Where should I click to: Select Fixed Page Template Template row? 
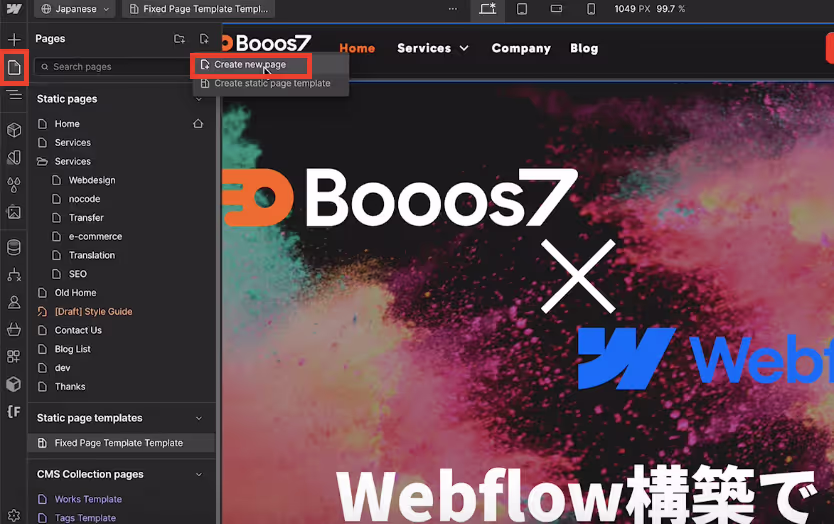[121, 443]
